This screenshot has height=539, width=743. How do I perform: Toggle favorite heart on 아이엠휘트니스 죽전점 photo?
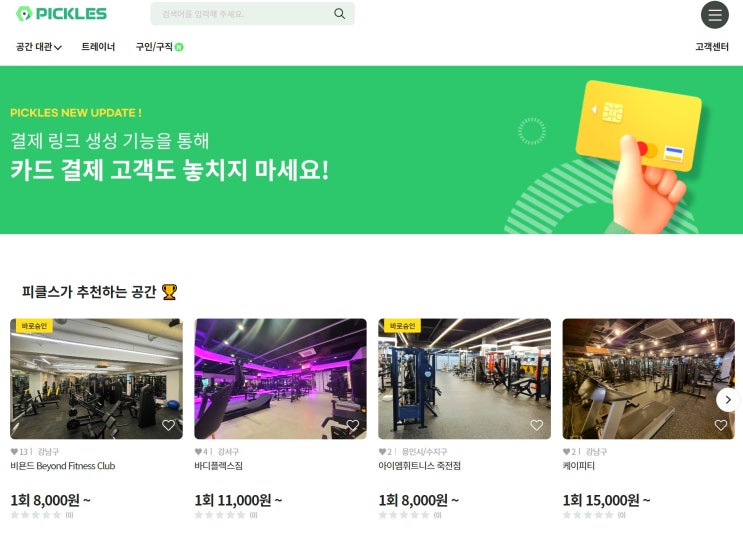coord(536,425)
